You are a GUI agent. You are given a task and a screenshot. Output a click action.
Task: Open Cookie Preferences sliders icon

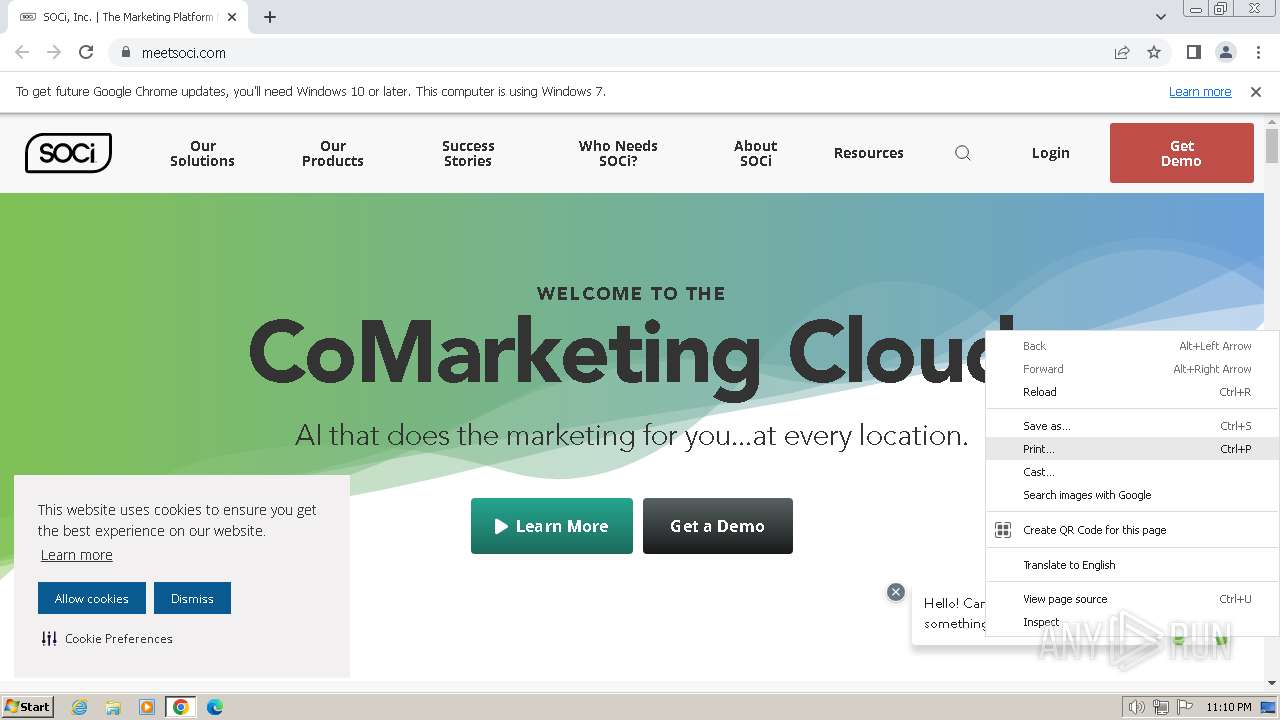pyautogui.click(x=49, y=638)
